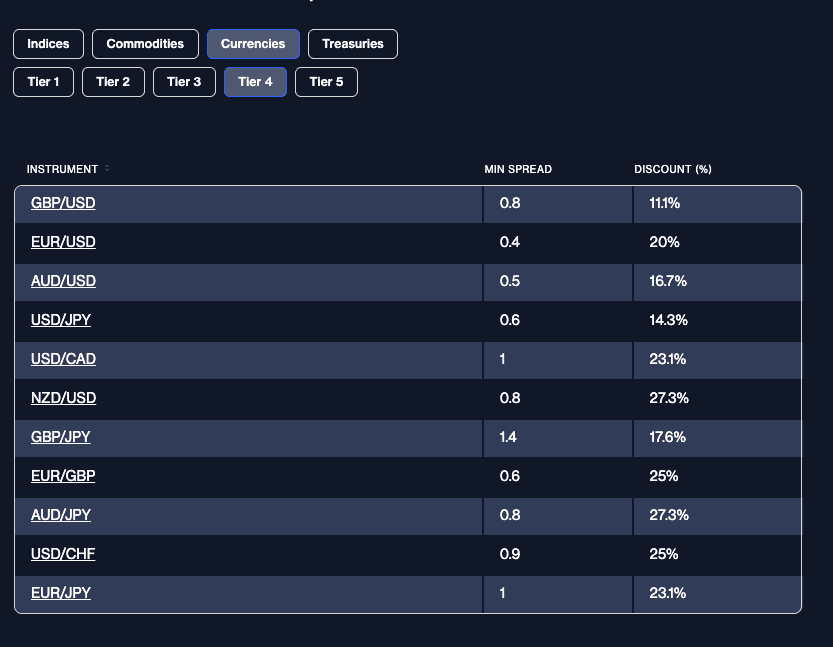
Task: Open the USD/CHF instrument link
Action: 63,554
